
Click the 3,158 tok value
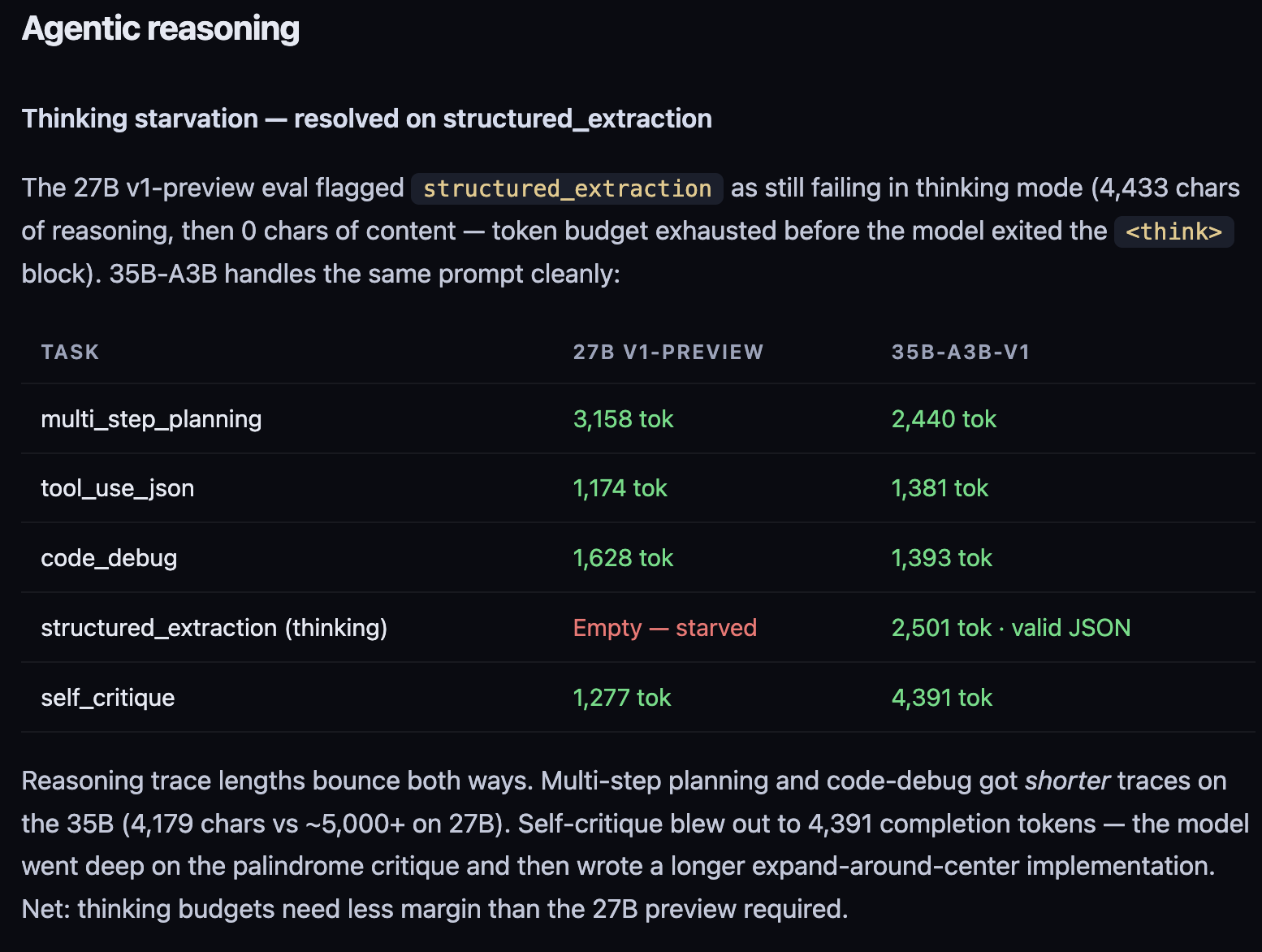624,419
